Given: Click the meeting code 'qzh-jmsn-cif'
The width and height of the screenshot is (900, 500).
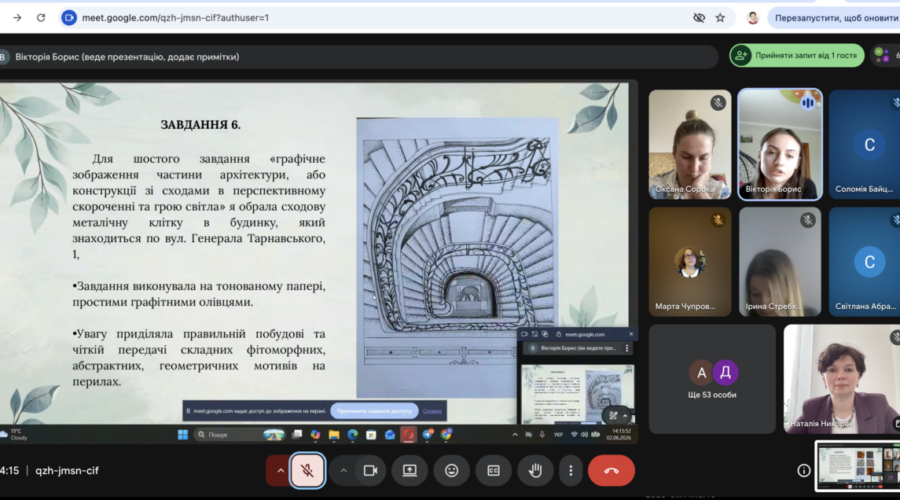Looking at the screenshot, I should point(67,471).
